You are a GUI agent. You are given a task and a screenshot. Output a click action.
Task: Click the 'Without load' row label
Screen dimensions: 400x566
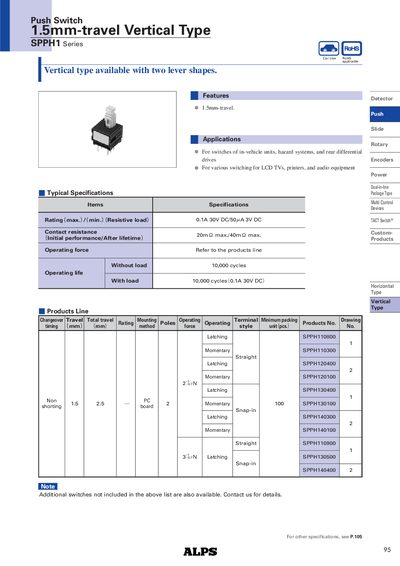pos(129,265)
